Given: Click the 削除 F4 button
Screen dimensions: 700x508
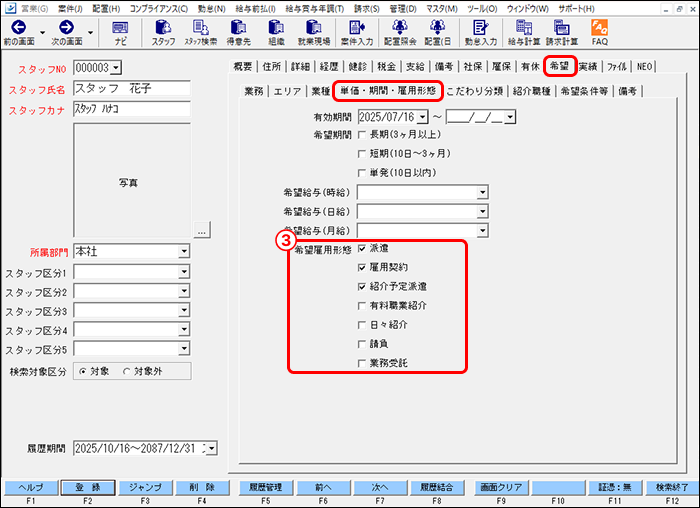Looking at the screenshot, I should click(x=202, y=487).
